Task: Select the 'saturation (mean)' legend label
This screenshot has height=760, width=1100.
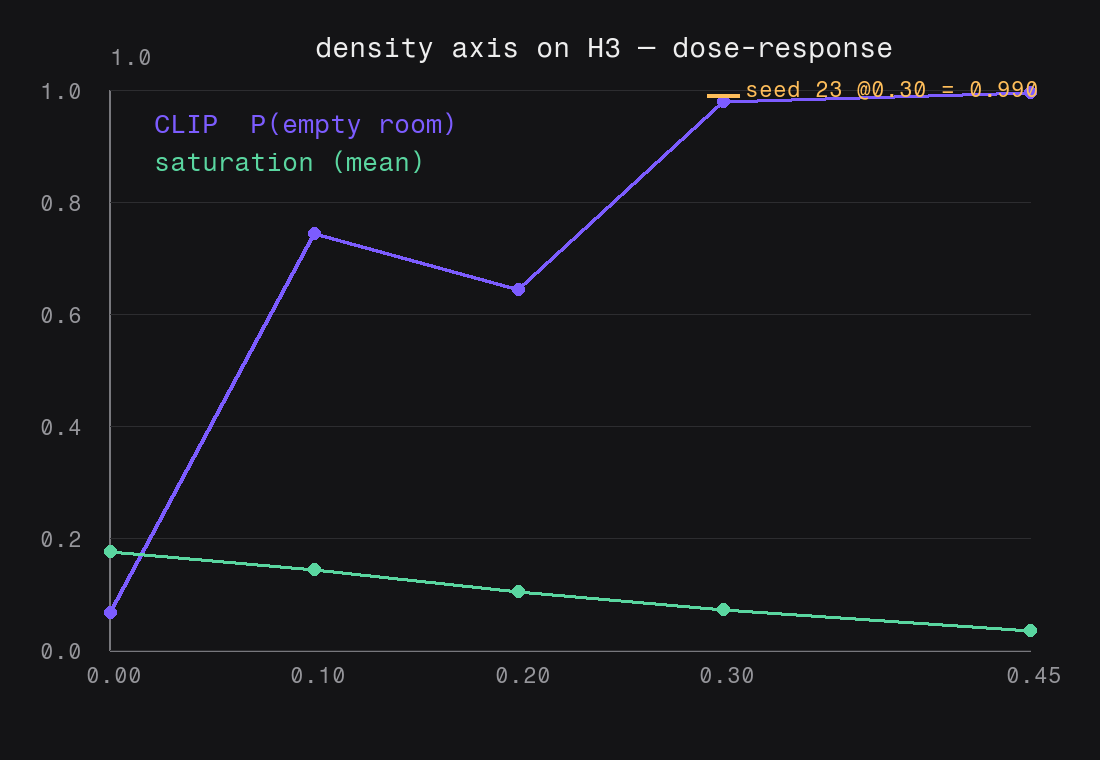Action: coord(289,163)
